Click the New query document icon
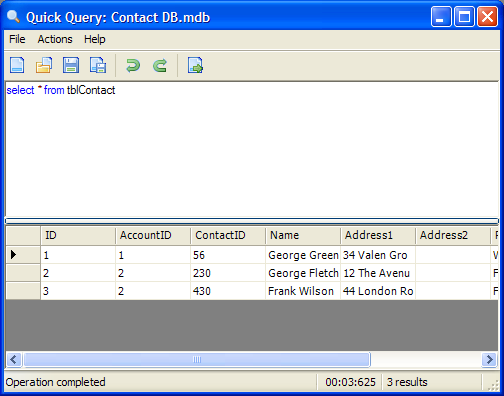This screenshot has height=396, width=504. (17, 65)
